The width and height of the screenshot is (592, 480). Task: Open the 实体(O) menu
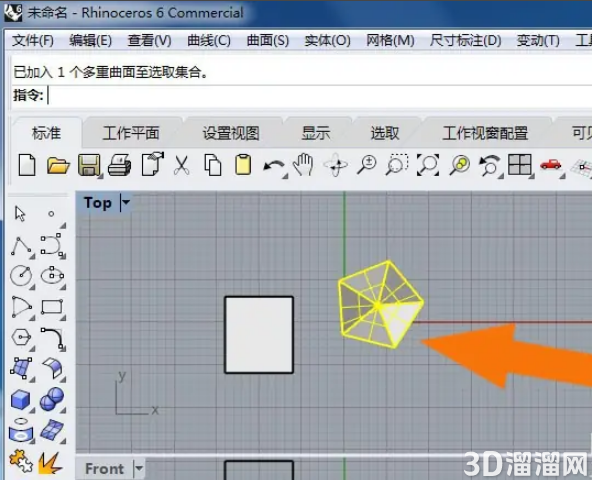pos(328,40)
